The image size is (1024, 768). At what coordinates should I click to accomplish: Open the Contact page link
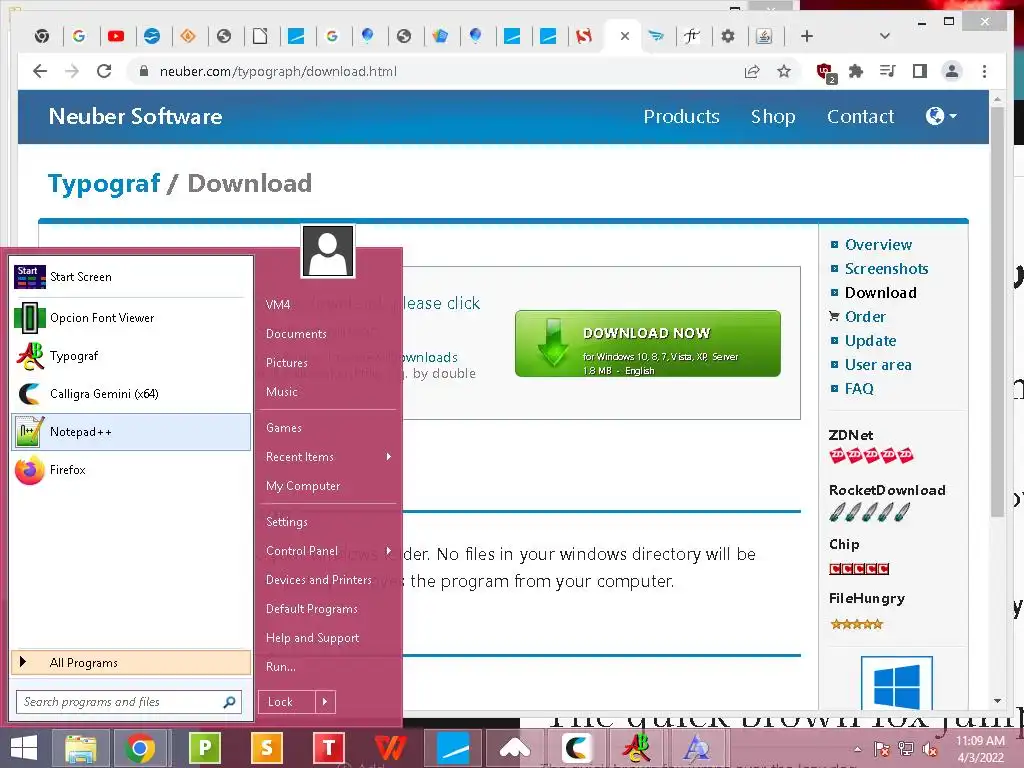tap(860, 116)
